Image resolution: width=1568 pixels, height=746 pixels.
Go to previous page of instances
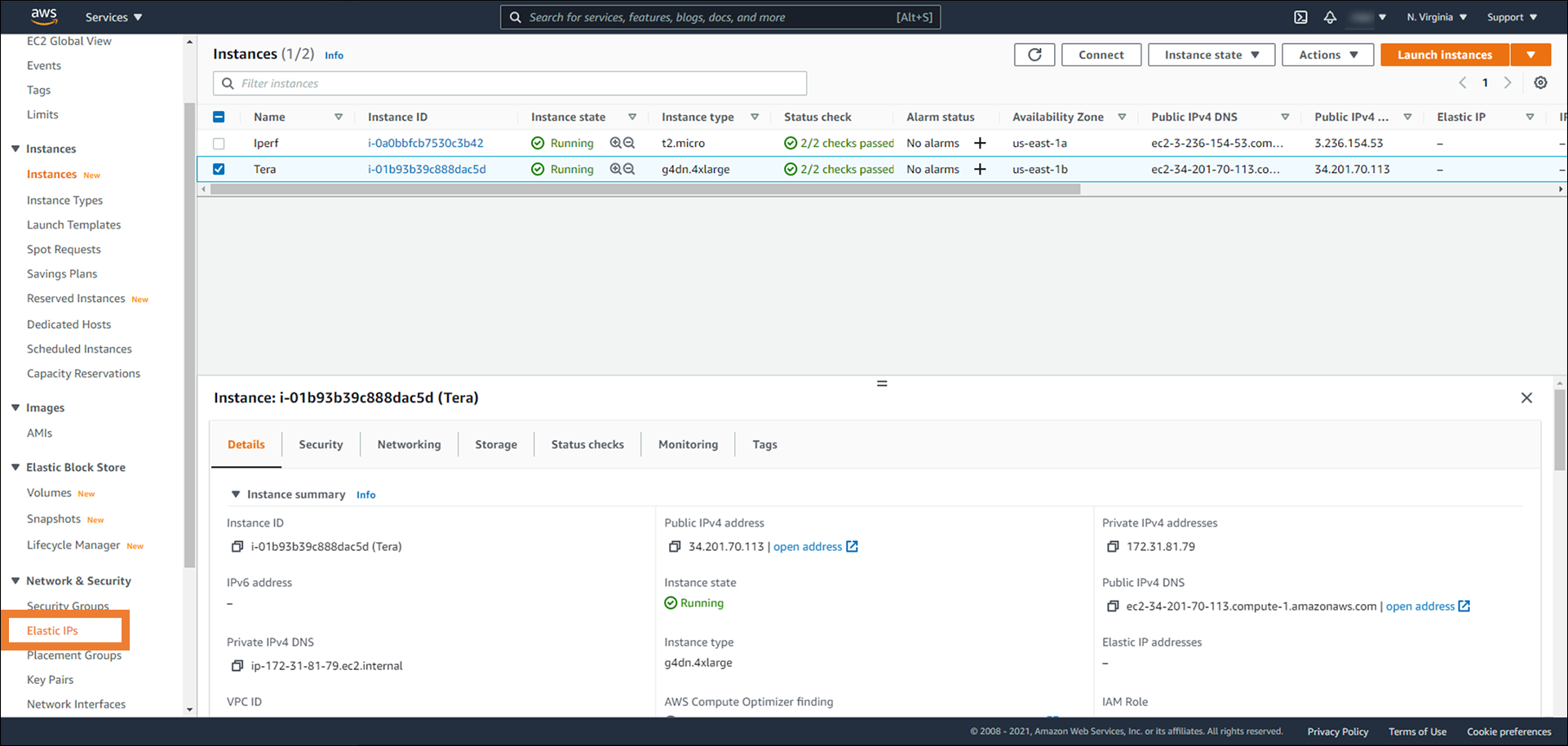click(x=1463, y=82)
